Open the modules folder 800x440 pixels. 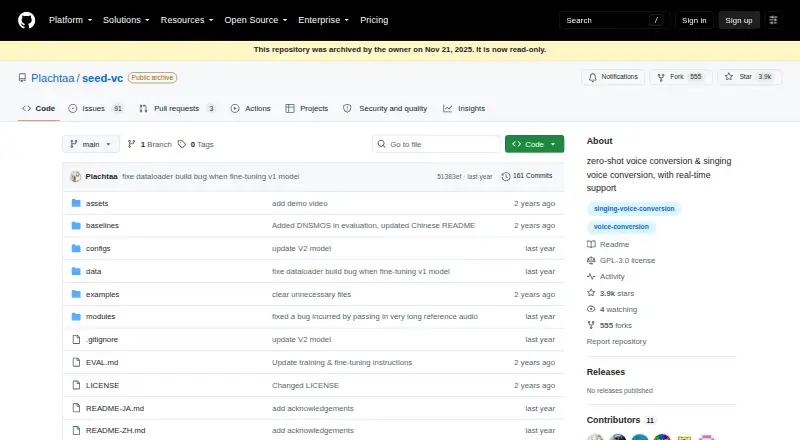point(101,316)
